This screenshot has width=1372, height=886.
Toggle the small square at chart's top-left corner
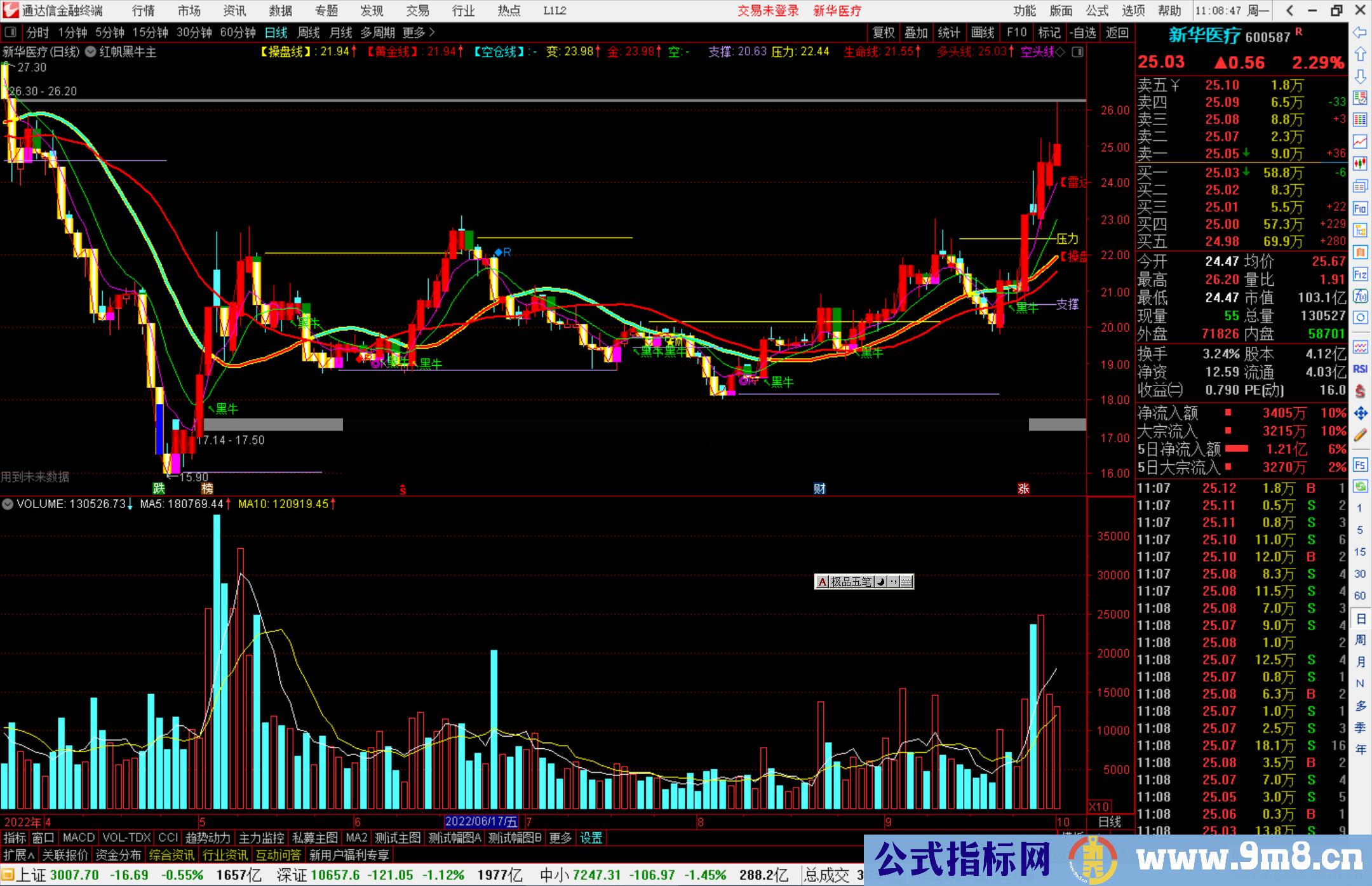click(10, 32)
